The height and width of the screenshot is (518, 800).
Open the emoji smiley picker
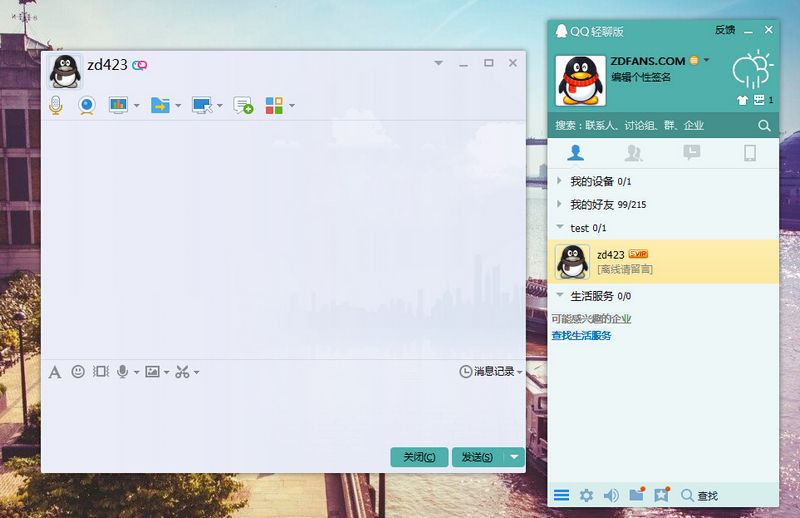pos(78,372)
